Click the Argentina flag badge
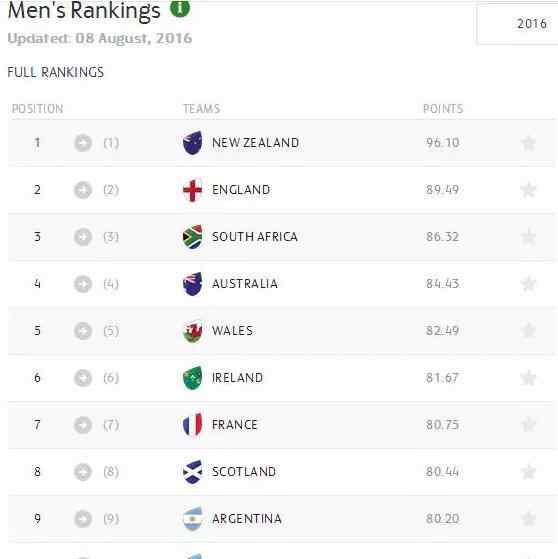558x559 pixels. [192, 519]
